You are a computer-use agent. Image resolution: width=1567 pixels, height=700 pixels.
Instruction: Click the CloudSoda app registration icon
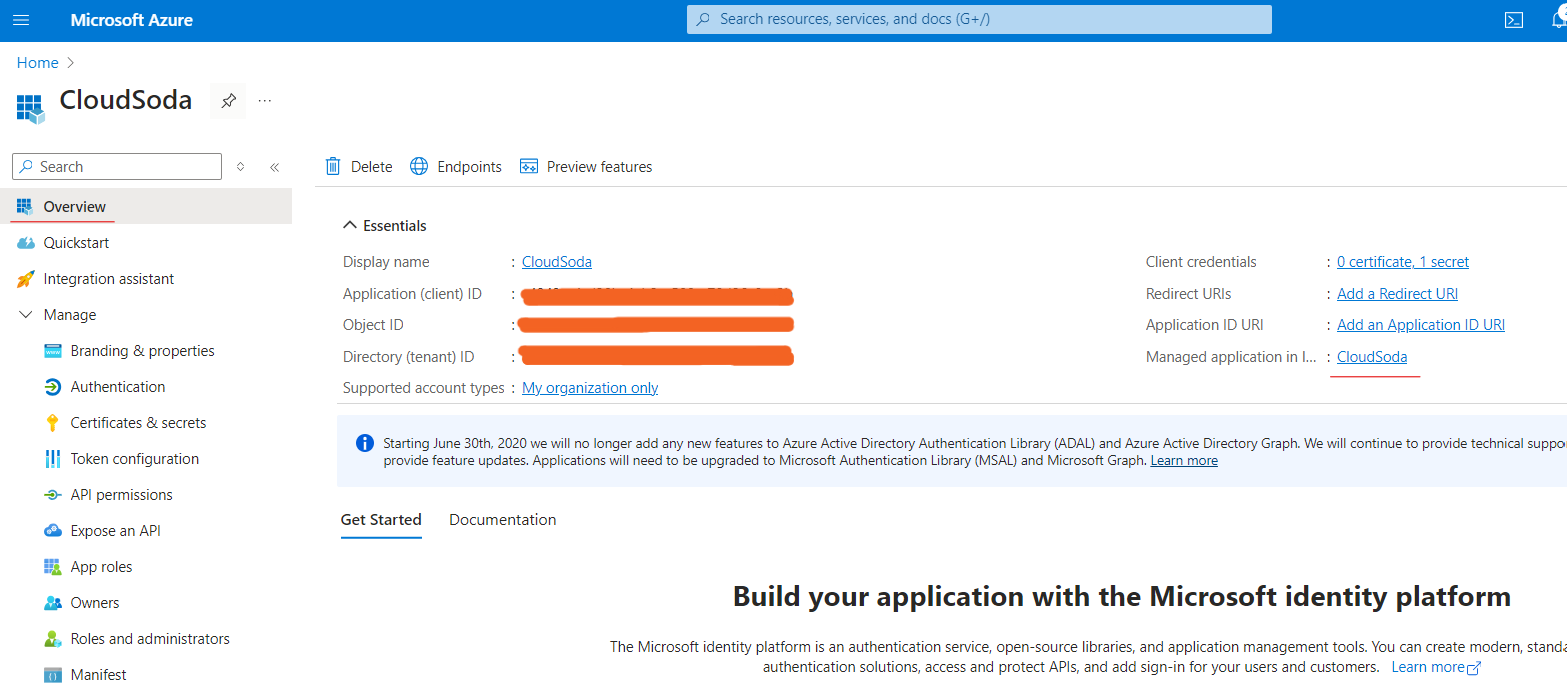[31, 107]
